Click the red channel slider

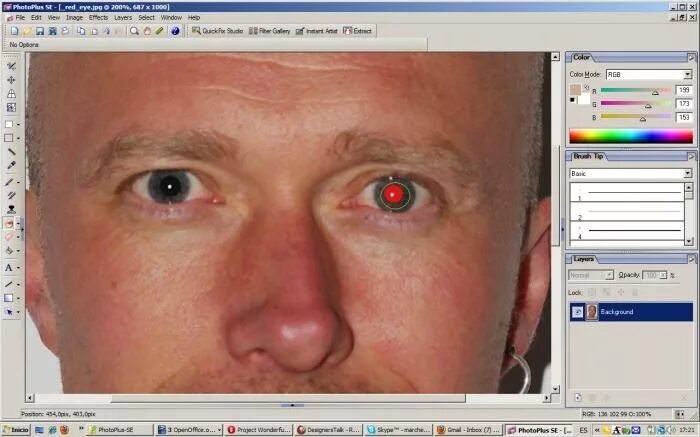636,91
